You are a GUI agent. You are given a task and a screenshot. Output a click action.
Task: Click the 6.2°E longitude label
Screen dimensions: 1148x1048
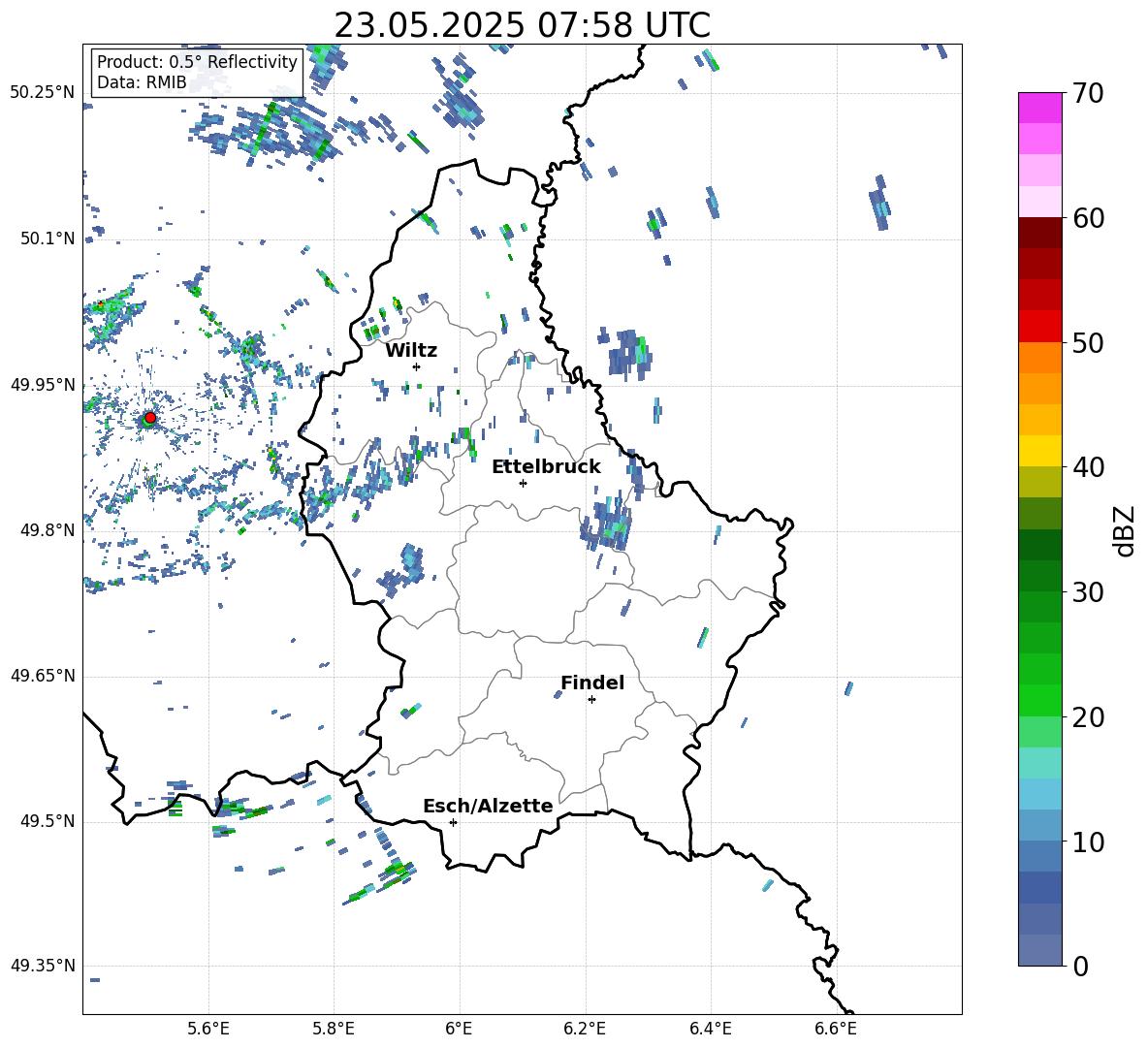point(585,1030)
